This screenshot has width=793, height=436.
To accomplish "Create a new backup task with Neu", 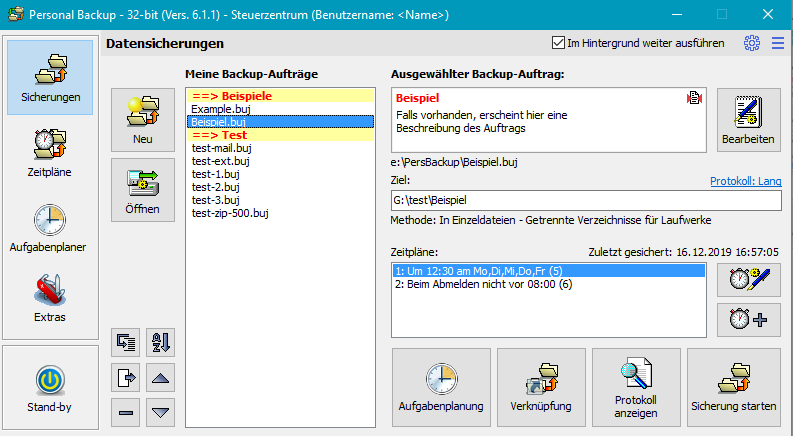I will coord(143,120).
